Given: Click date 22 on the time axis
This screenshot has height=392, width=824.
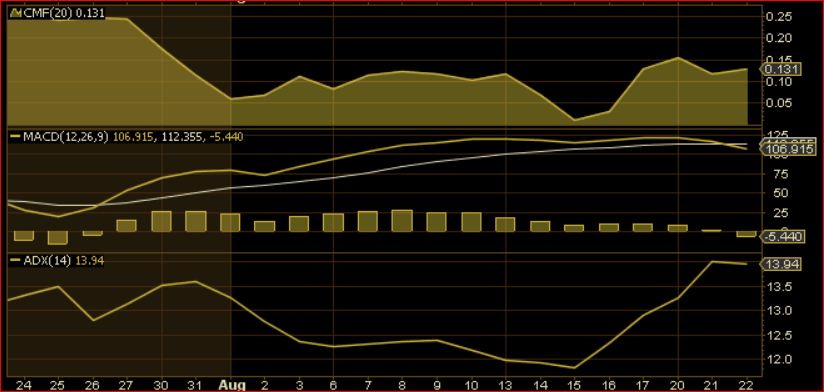Looking at the screenshot, I should 746,384.
